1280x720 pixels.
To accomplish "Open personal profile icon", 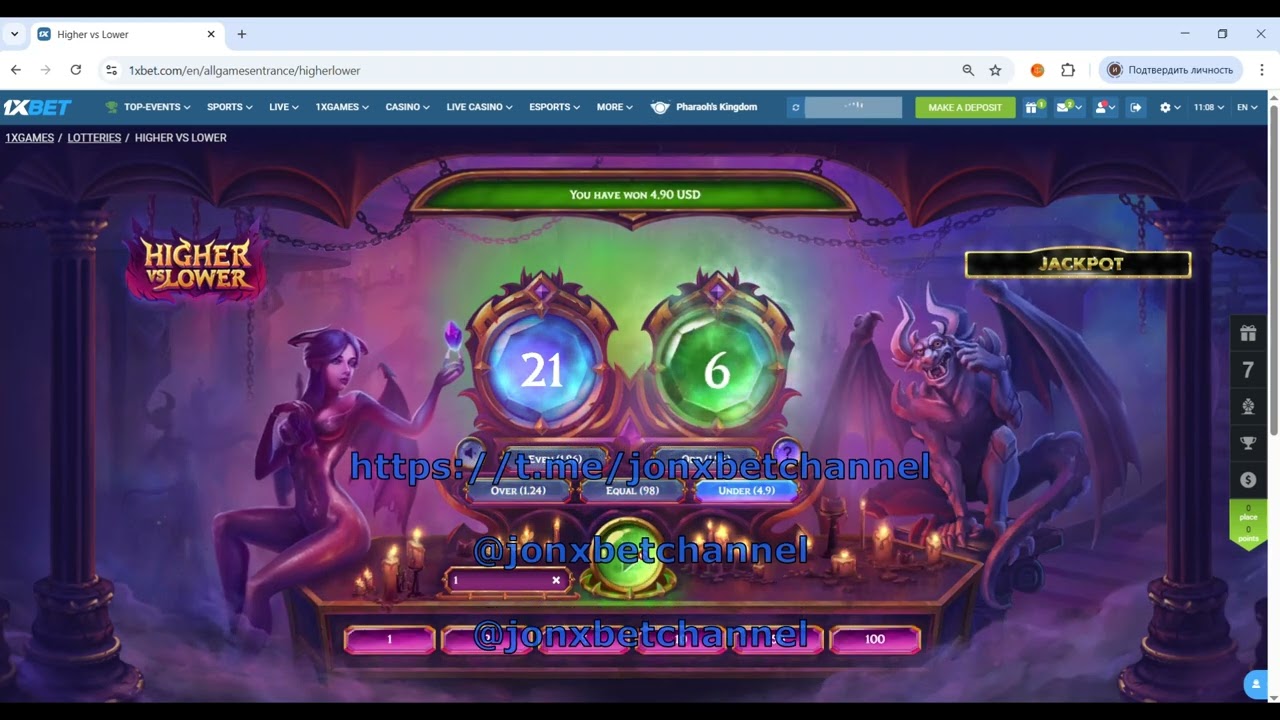I will click(1104, 107).
